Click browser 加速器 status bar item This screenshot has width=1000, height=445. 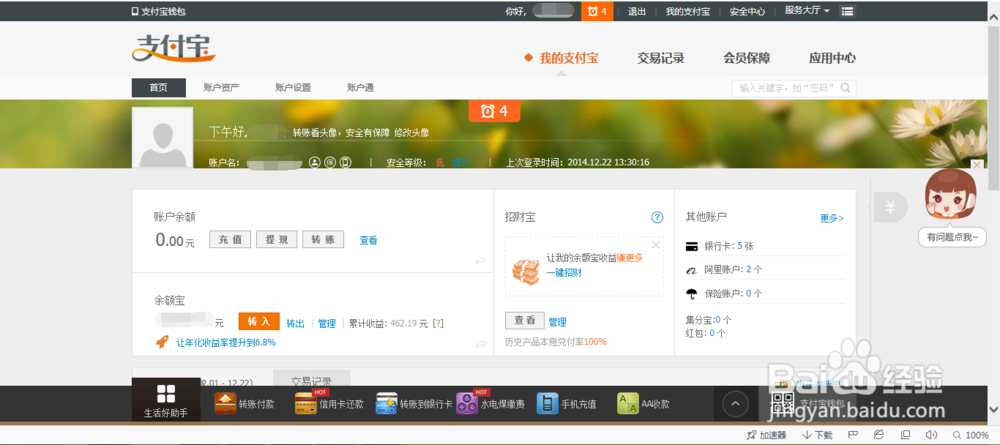pos(768,435)
